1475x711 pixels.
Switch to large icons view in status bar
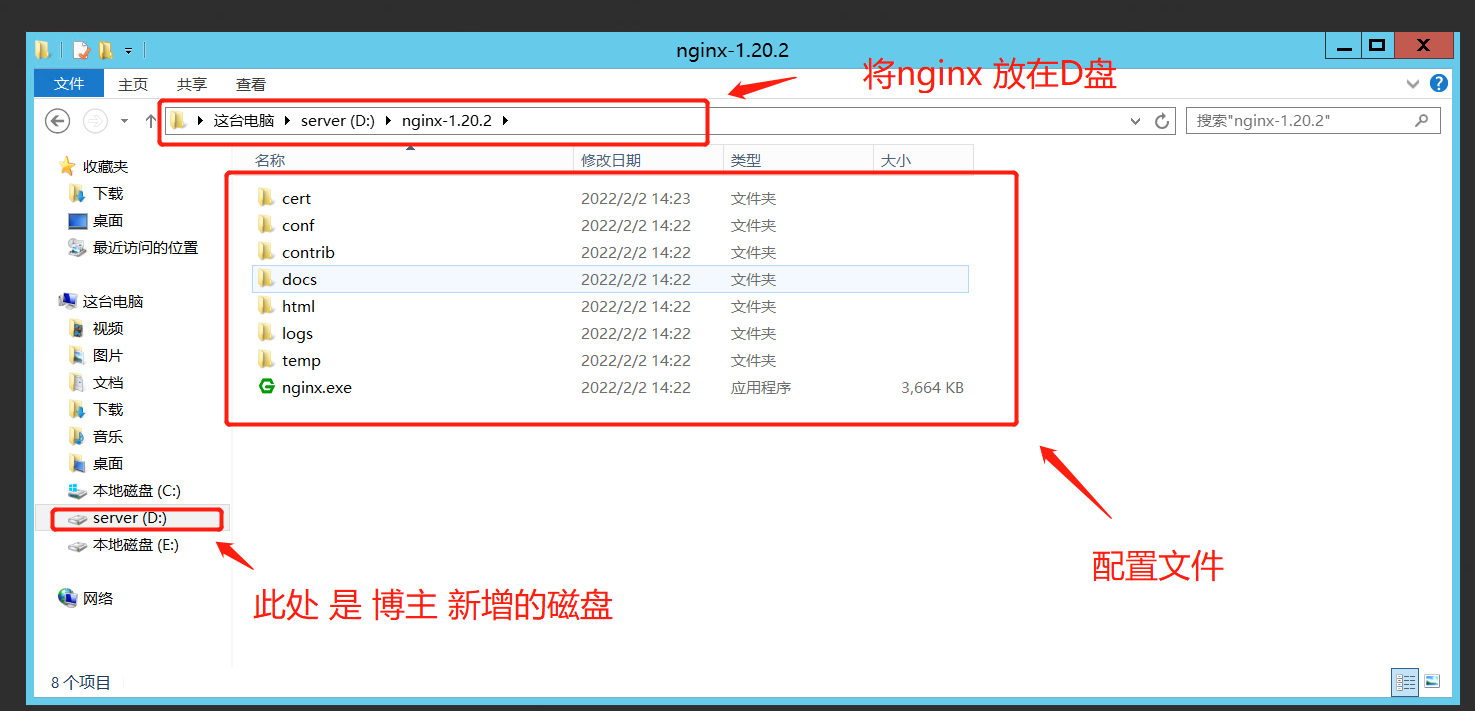[1432, 683]
